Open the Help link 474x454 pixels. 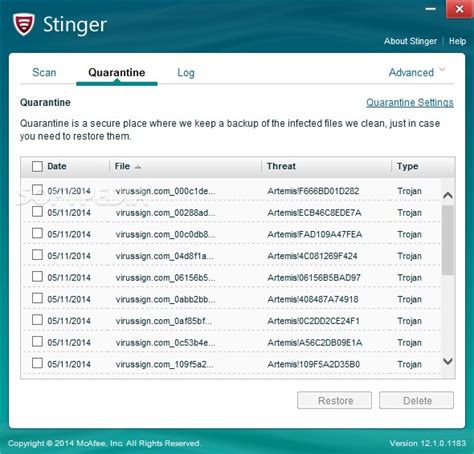click(x=457, y=41)
